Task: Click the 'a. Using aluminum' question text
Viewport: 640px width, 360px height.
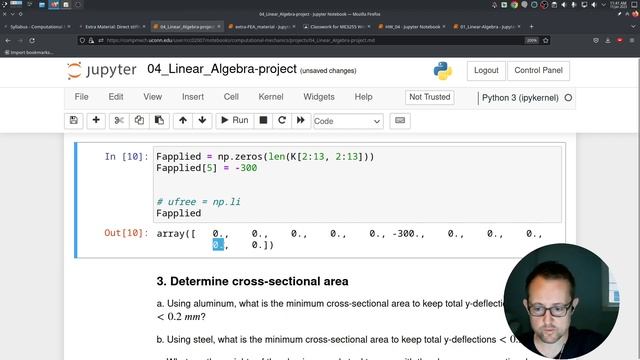Action: click(330, 310)
